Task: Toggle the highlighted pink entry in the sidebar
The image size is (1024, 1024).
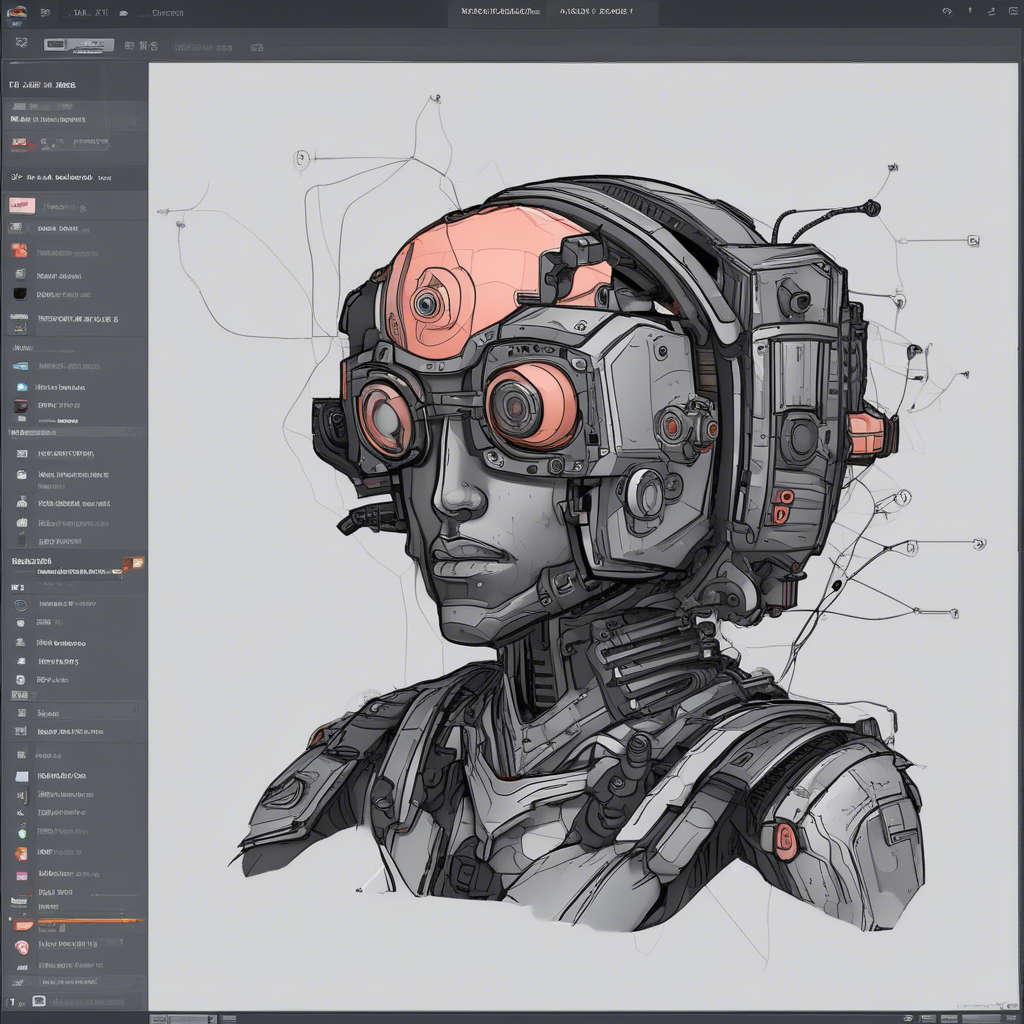Action: (20, 205)
